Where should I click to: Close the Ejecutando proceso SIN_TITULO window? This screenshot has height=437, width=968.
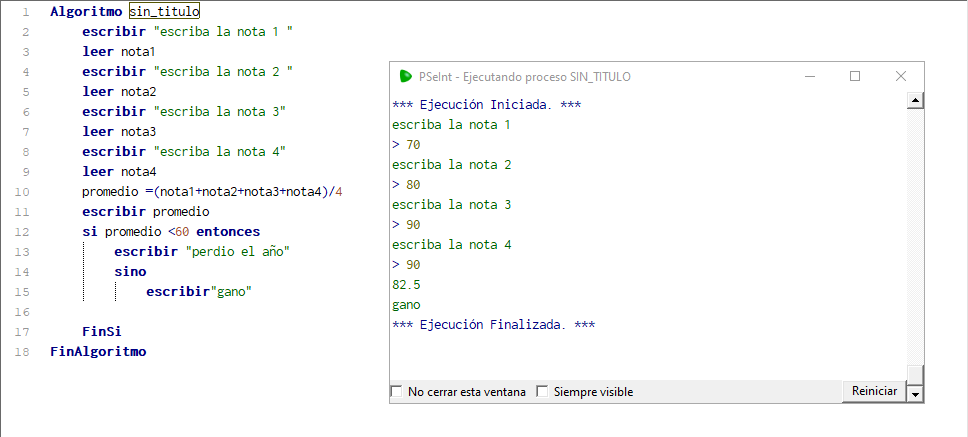click(x=901, y=77)
